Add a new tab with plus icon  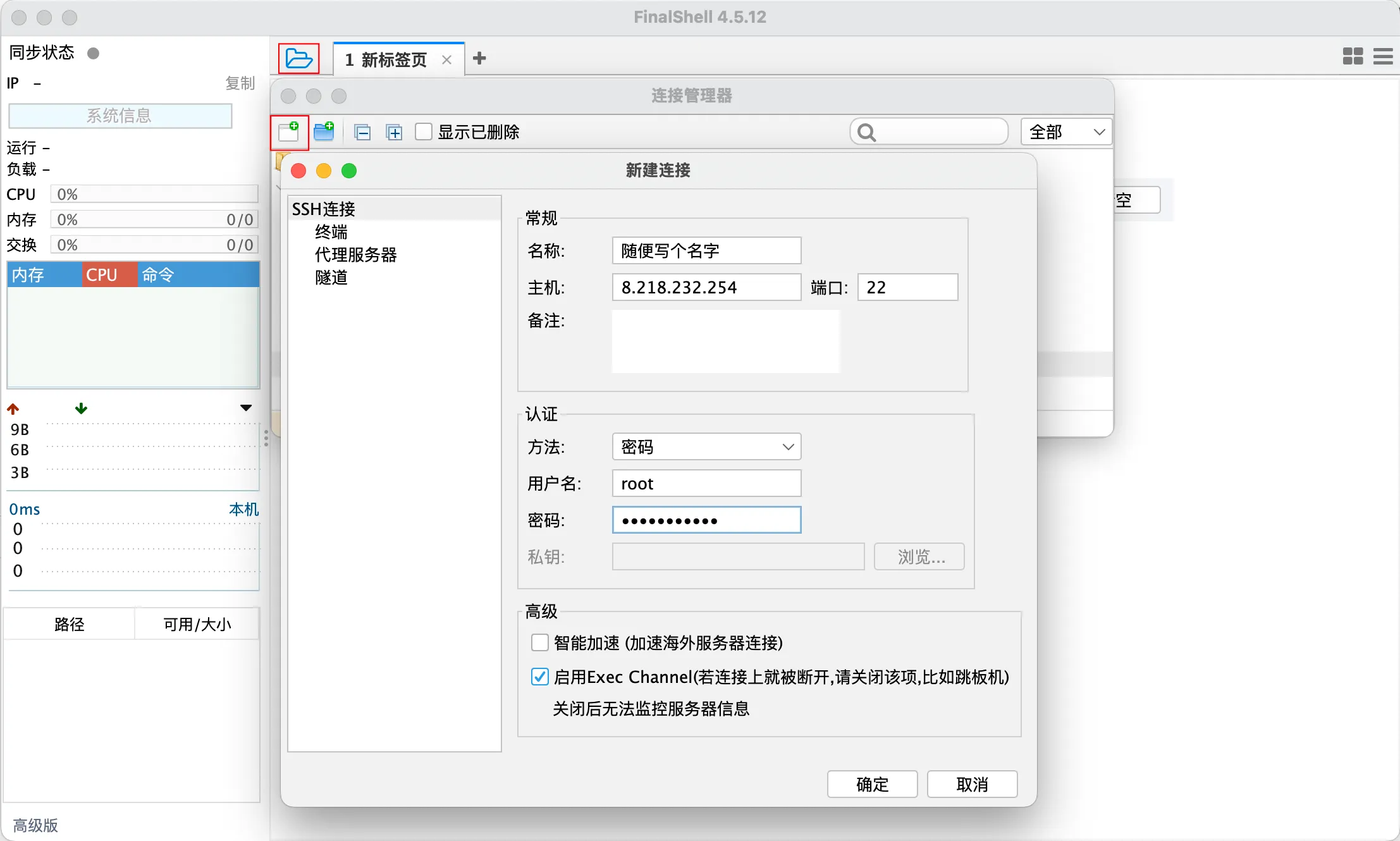(x=480, y=58)
